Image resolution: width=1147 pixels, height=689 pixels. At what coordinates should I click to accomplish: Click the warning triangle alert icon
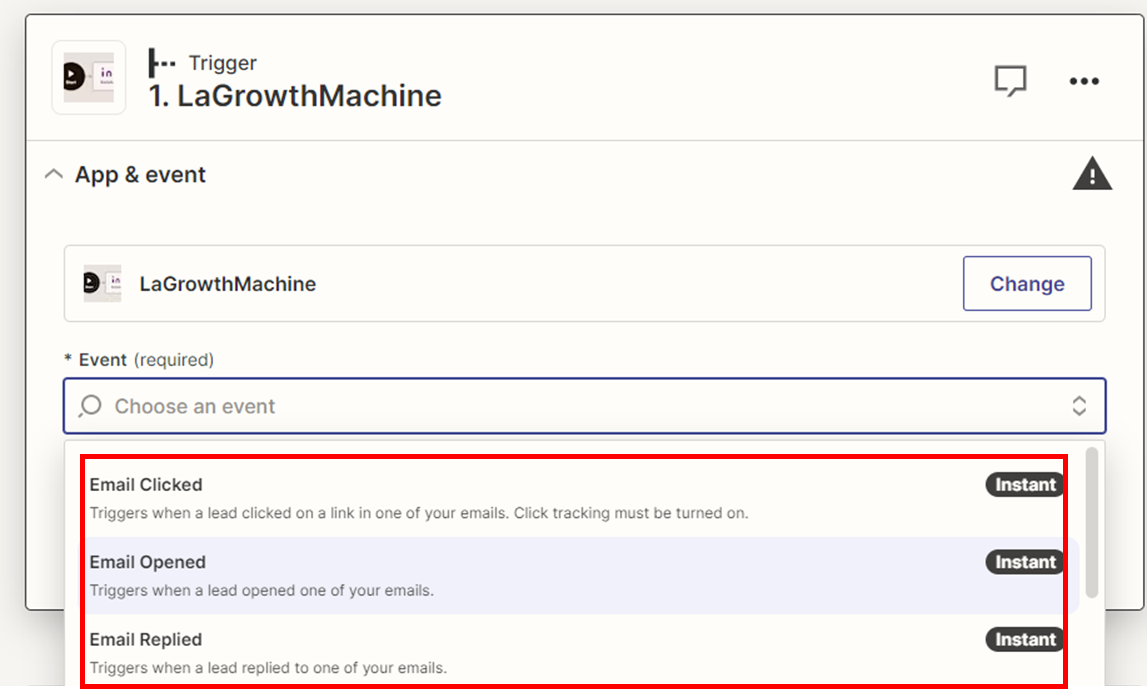1092,174
